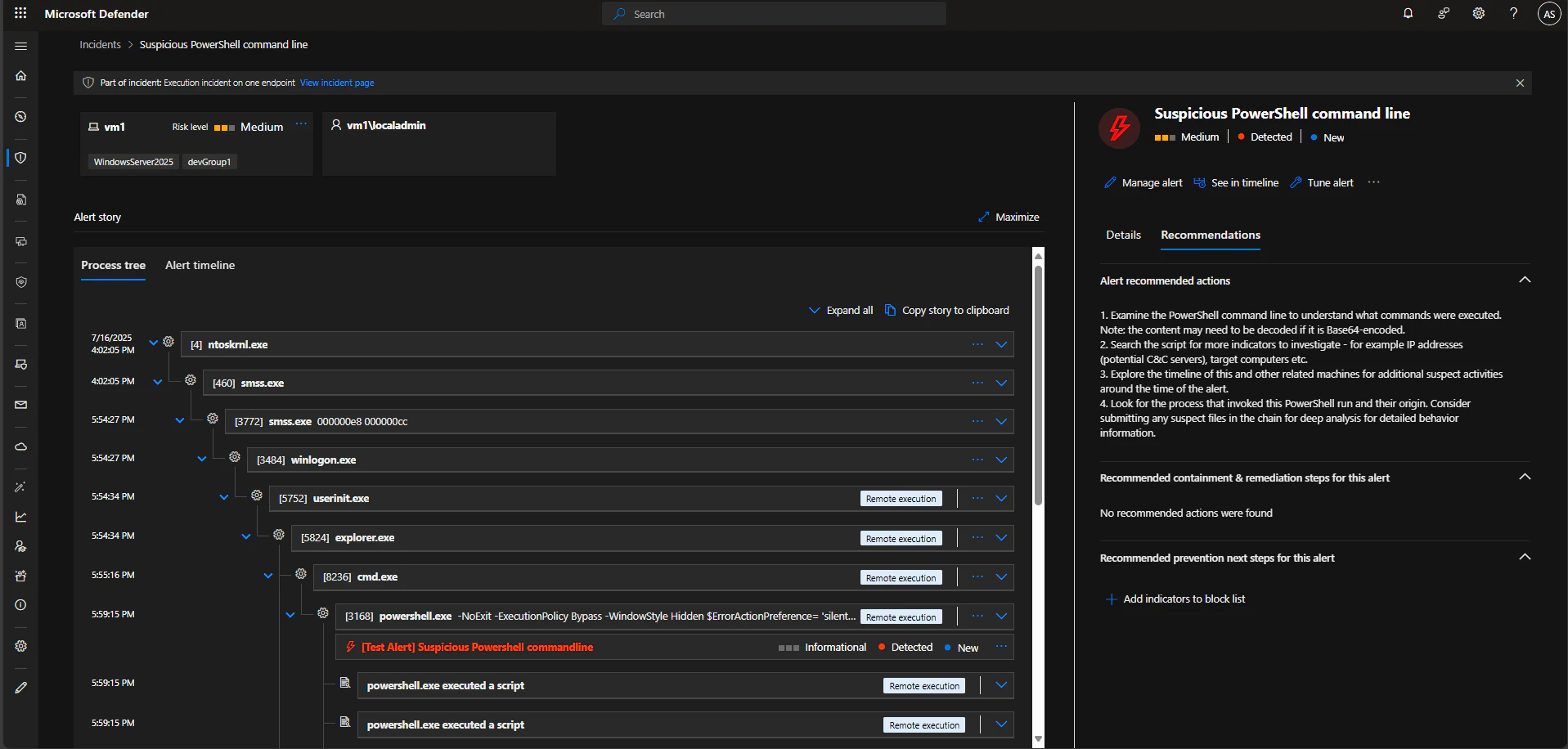The image size is (1568, 749).
Task: Open the Details tab
Action: coord(1123,235)
